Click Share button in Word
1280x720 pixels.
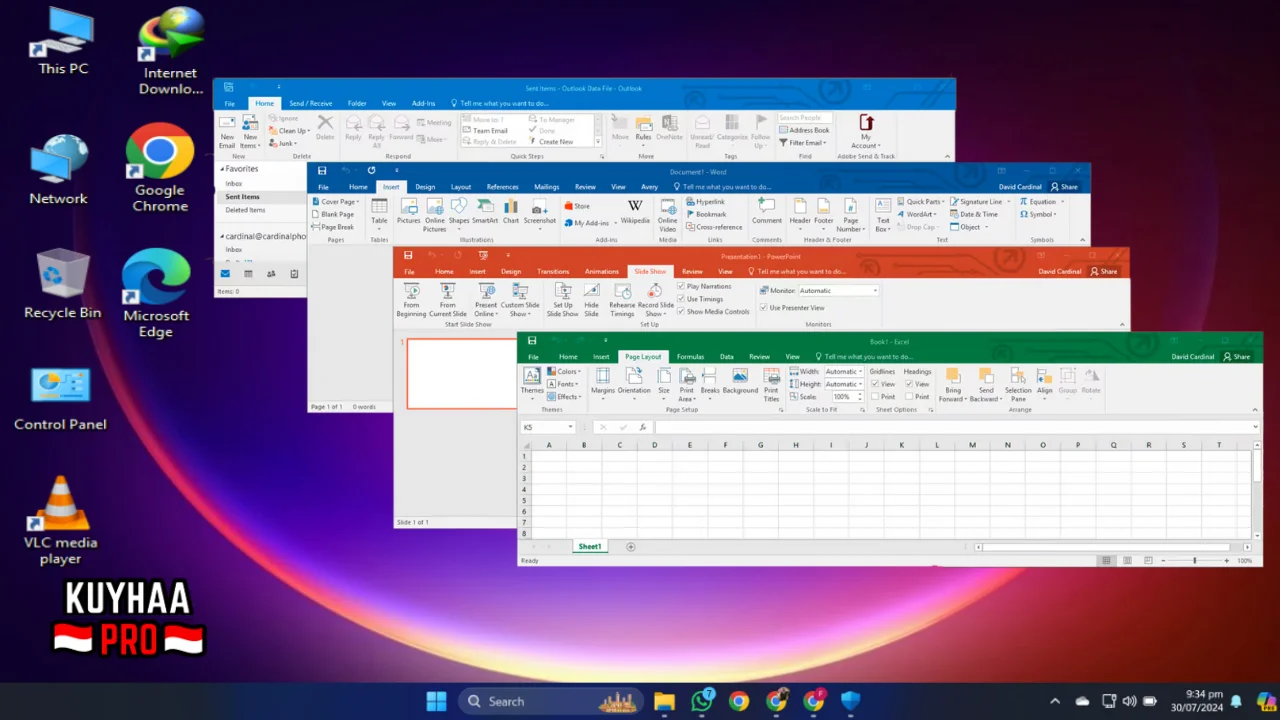pos(1064,186)
